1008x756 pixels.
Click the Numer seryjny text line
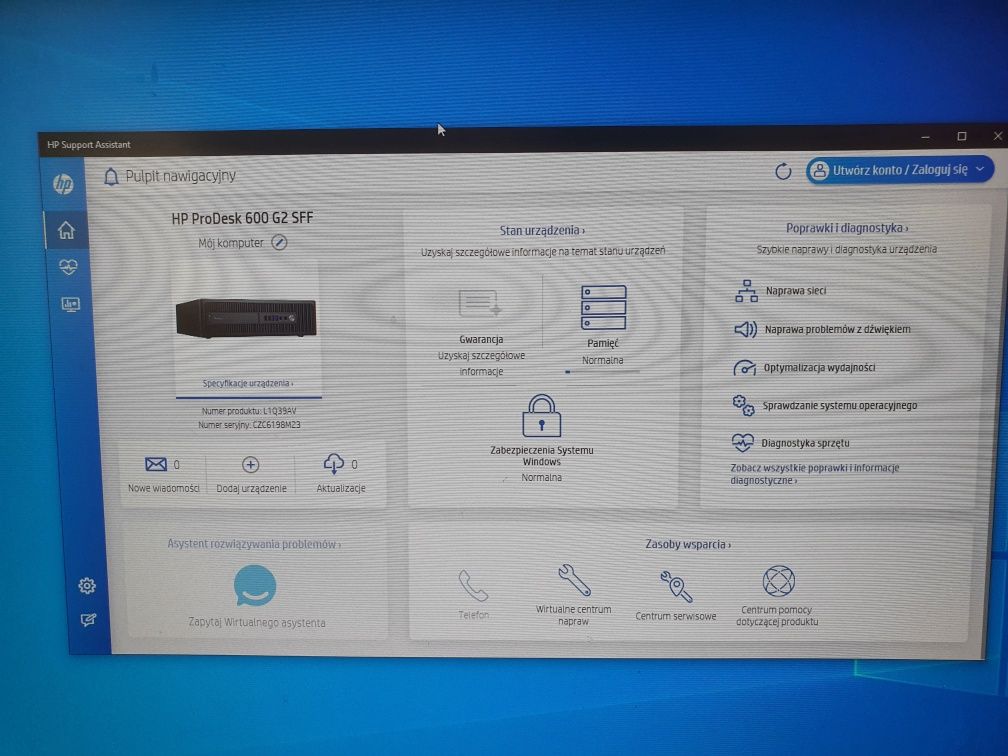(249, 425)
